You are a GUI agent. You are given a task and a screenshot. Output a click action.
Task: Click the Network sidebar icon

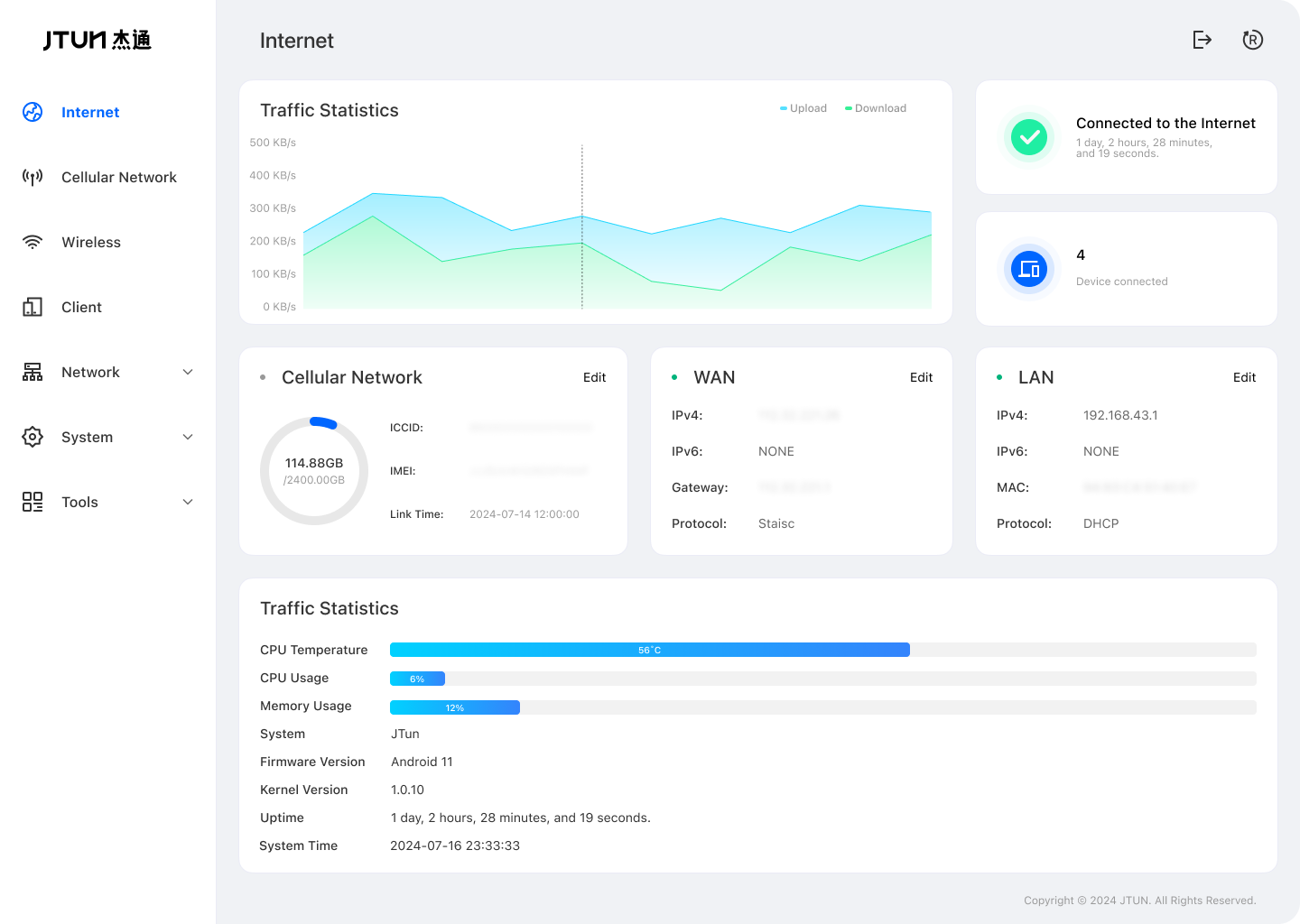(32, 372)
